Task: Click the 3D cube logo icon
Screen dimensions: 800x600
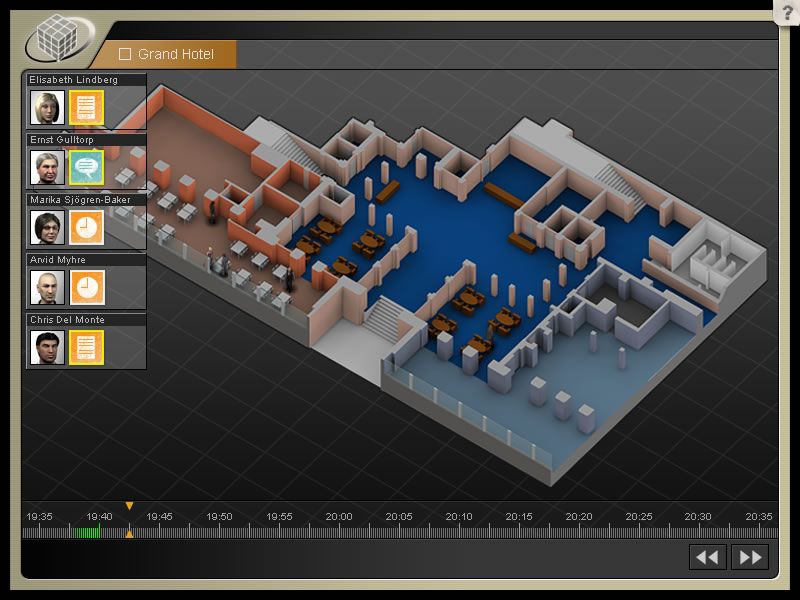Action: (57, 39)
